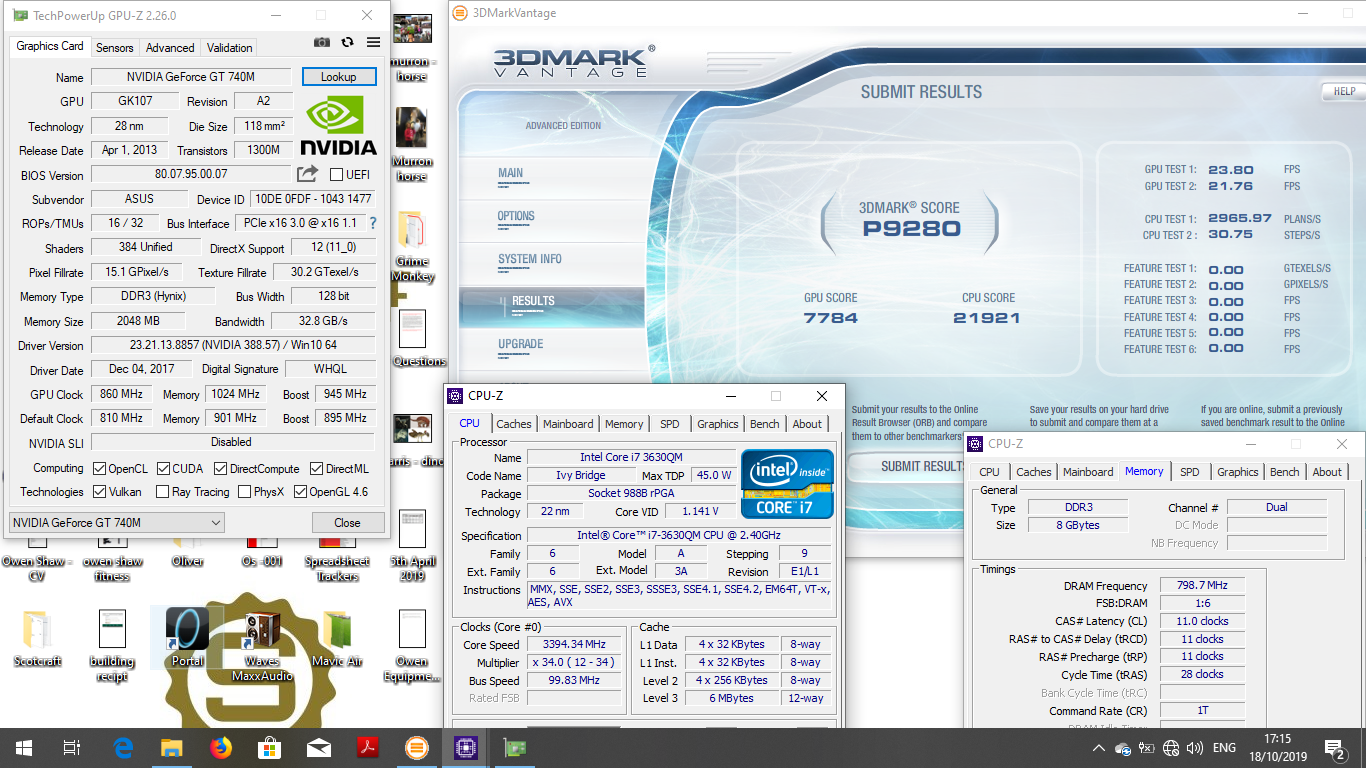The height and width of the screenshot is (768, 1366).
Task: Click the GPU-Z refresh icon
Action: tap(347, 42)
